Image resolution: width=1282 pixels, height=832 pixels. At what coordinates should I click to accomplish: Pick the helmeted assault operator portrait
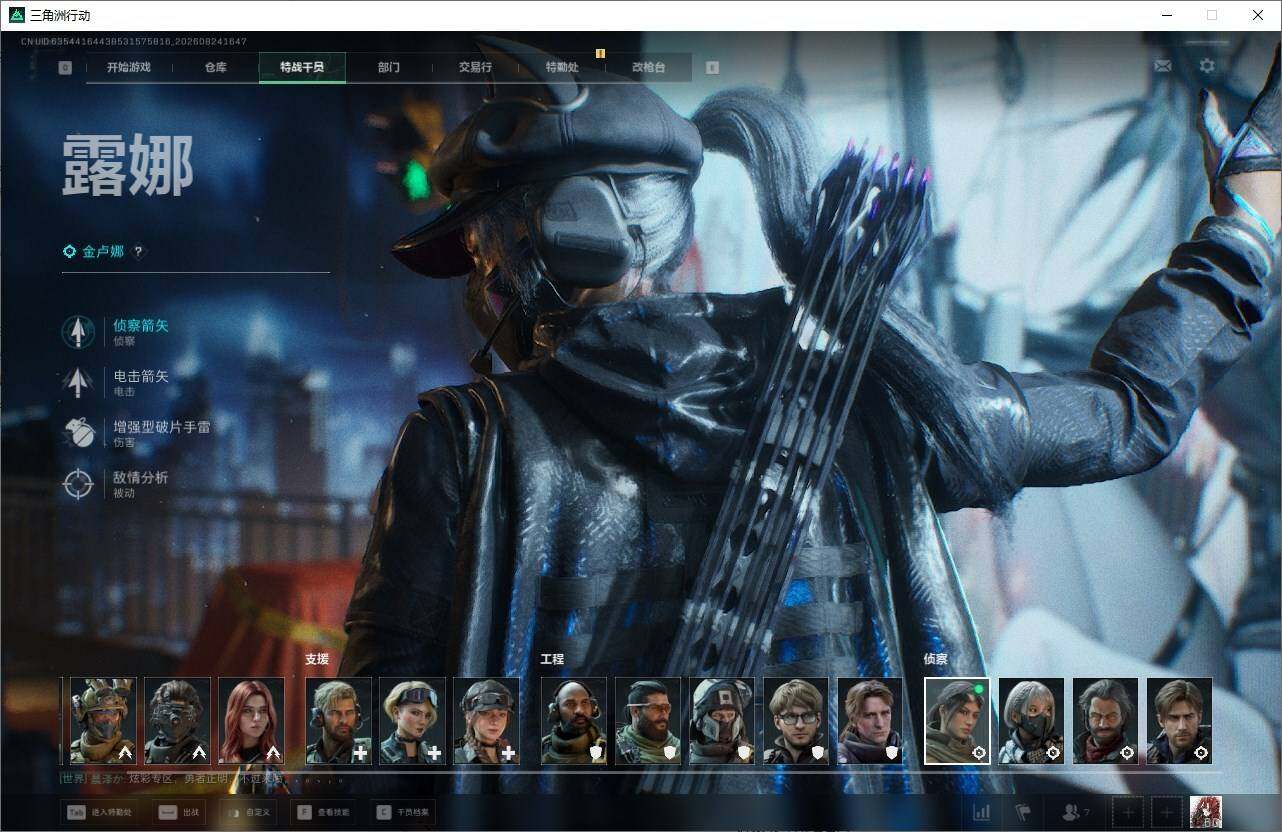pyautogui.click(x=103, y=721)
